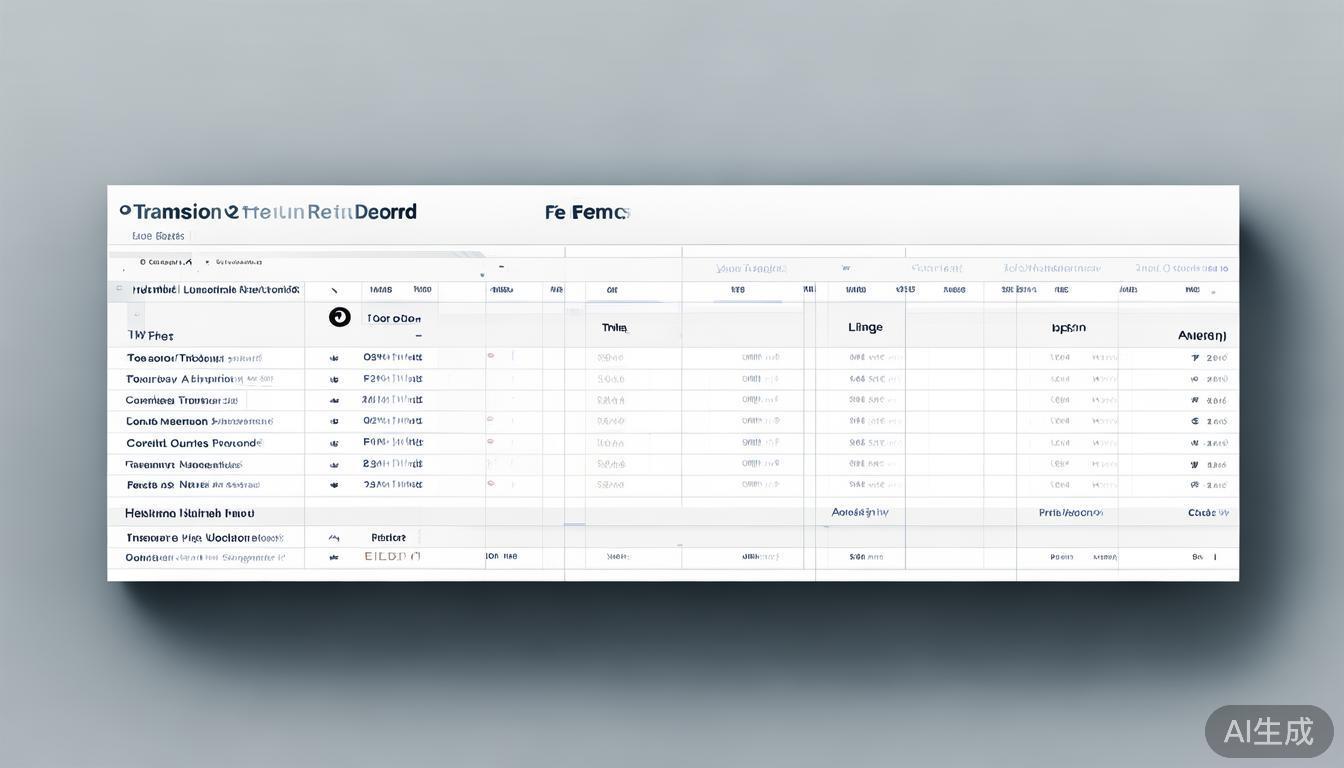1344x768 pixels.
Task: Click the 'Aoresinw' link in the summary row
Action: click(x=860, y=512)
